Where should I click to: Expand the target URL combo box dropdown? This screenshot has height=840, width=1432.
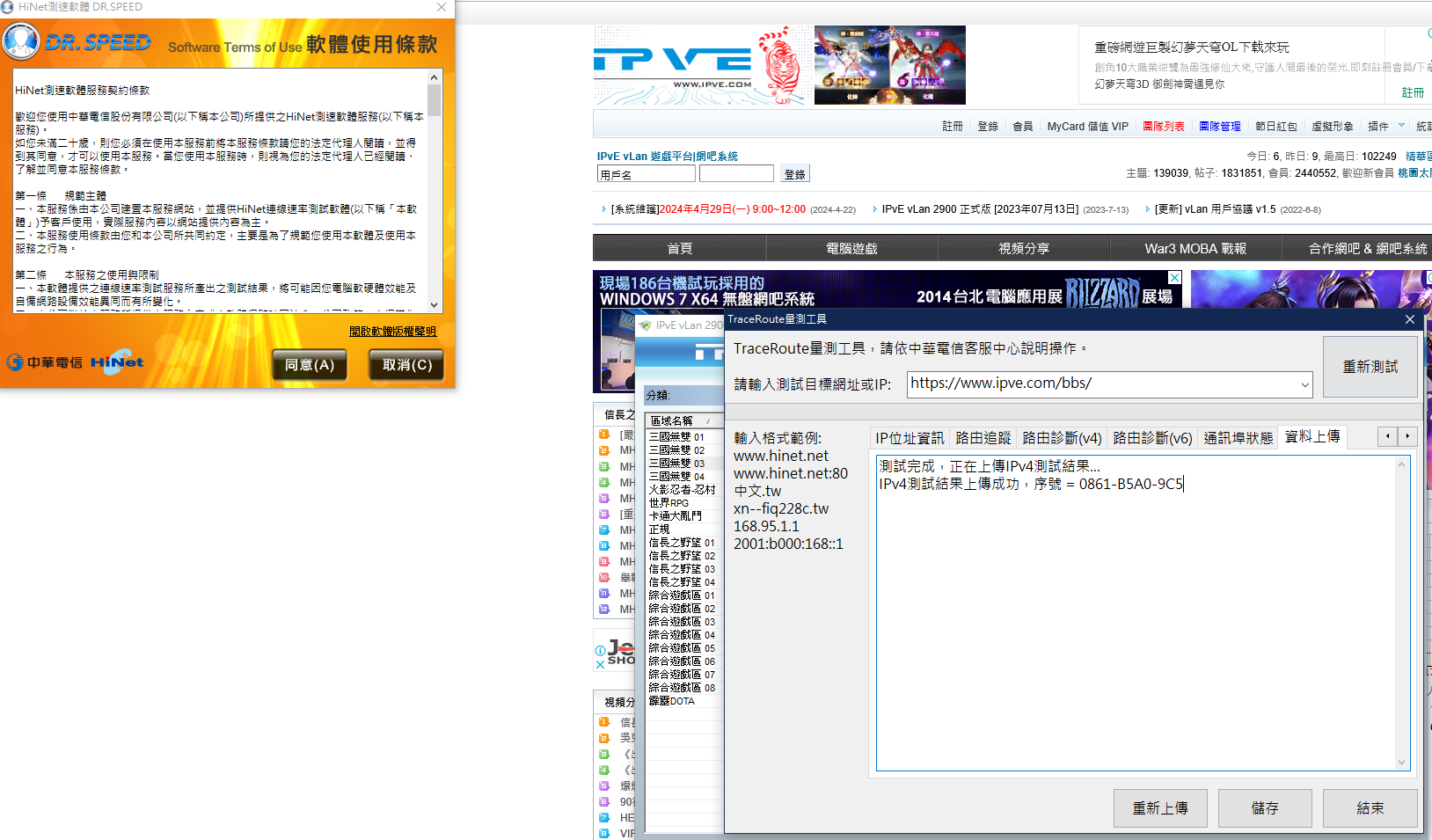1304,384
